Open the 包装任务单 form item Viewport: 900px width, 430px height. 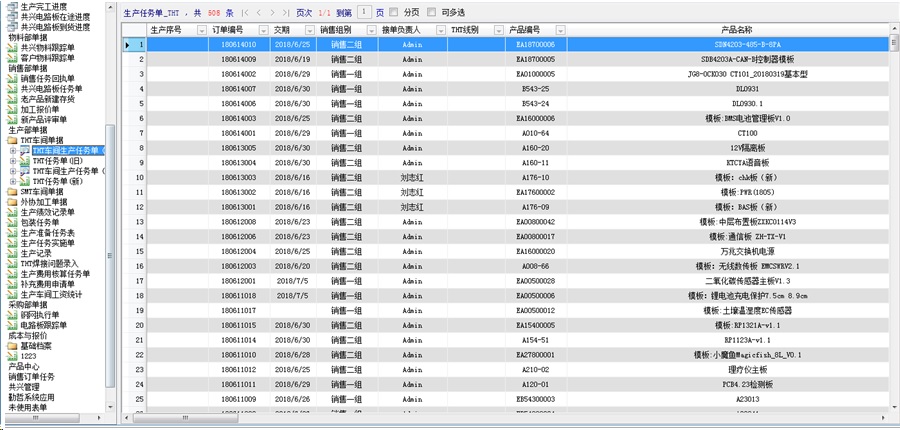pos(14,222)
